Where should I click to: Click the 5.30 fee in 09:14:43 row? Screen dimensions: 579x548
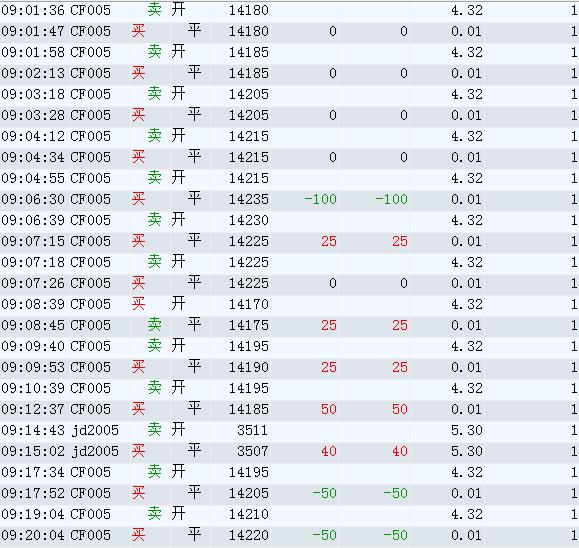point(467,430)
